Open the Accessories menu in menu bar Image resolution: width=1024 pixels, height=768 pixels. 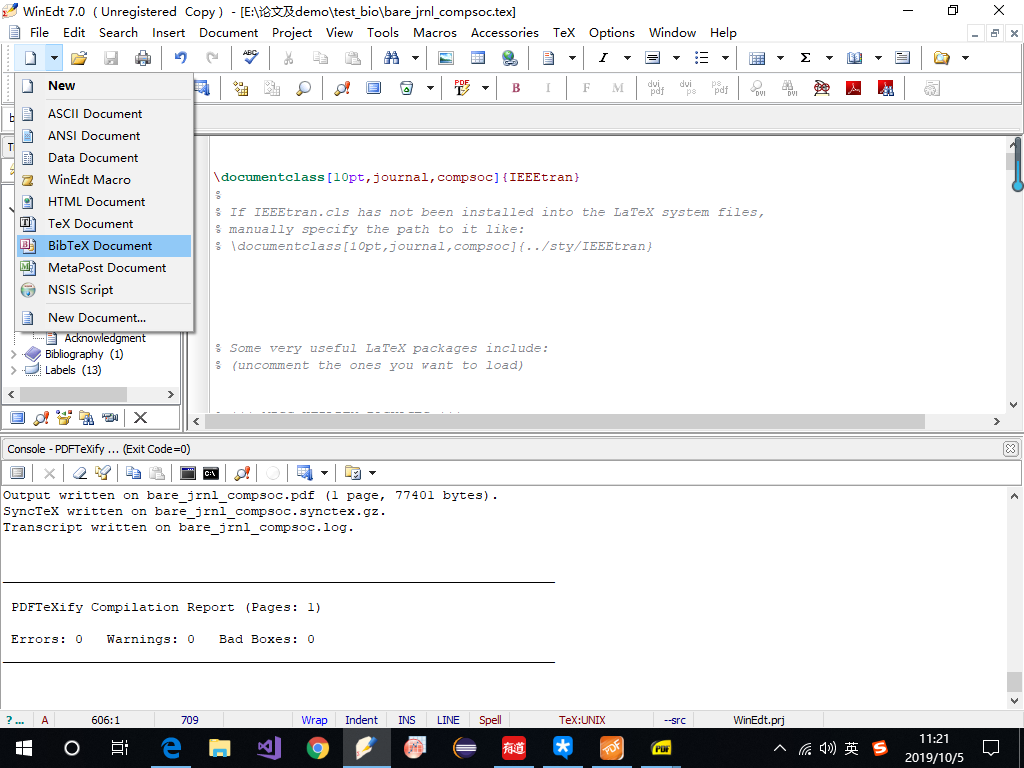[505, 33]
